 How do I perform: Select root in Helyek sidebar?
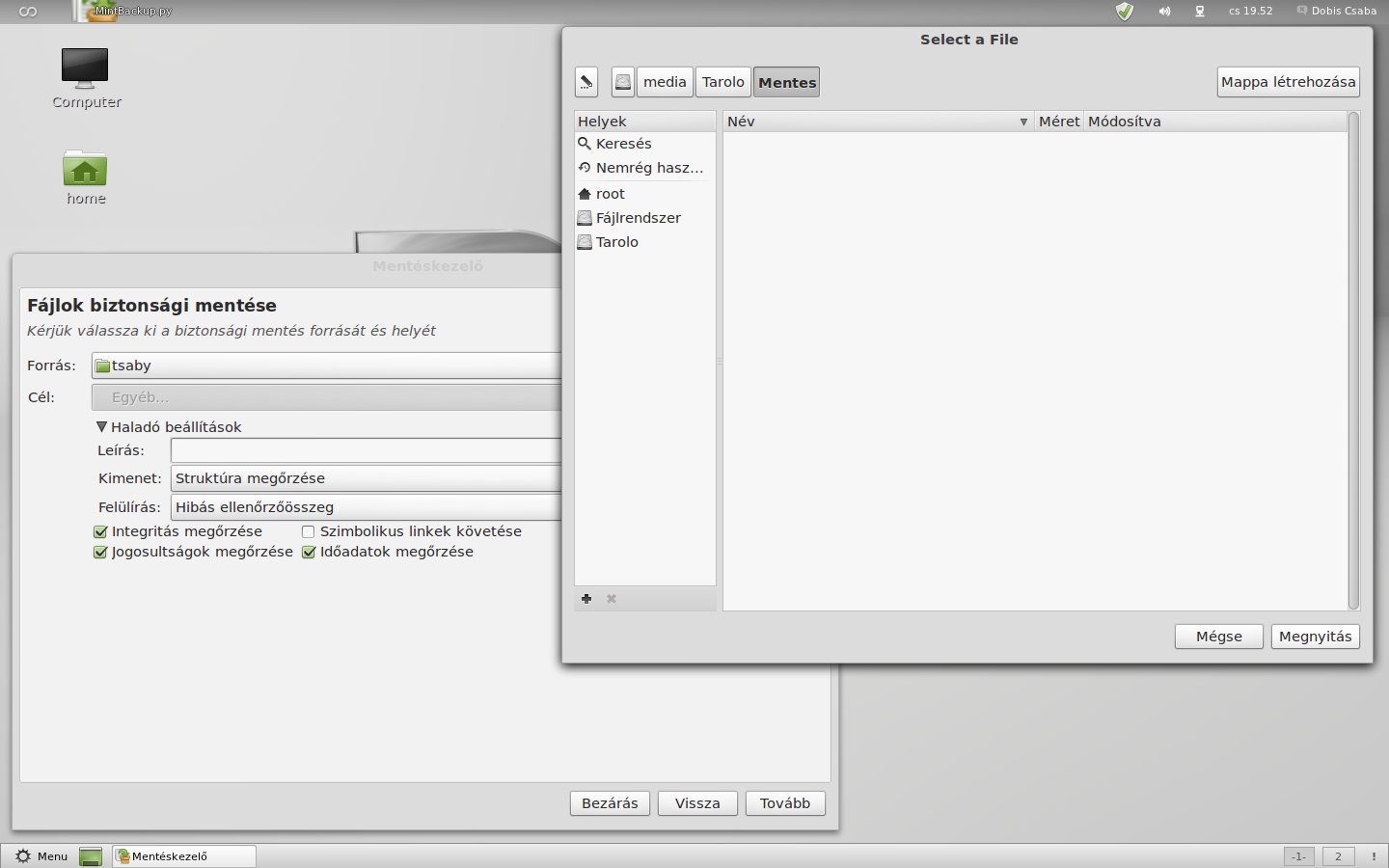(644, 194)
